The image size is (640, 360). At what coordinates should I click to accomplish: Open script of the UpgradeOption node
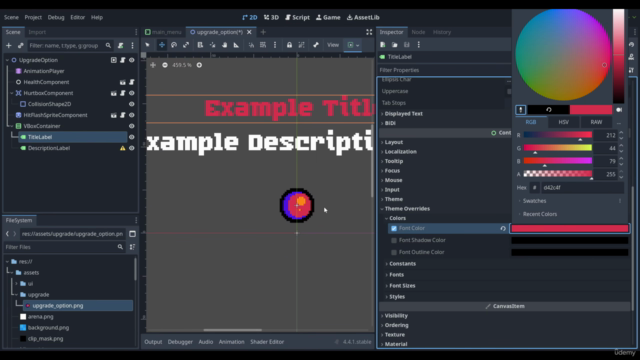122,60
